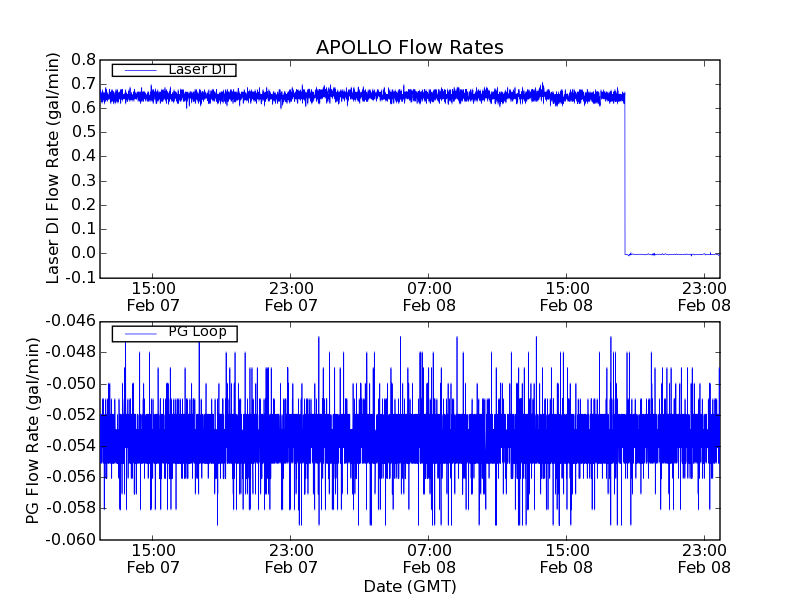
Task: Click the 0.3 tick on the top plot
Action: pyautogui.click(x=84, y=181)
